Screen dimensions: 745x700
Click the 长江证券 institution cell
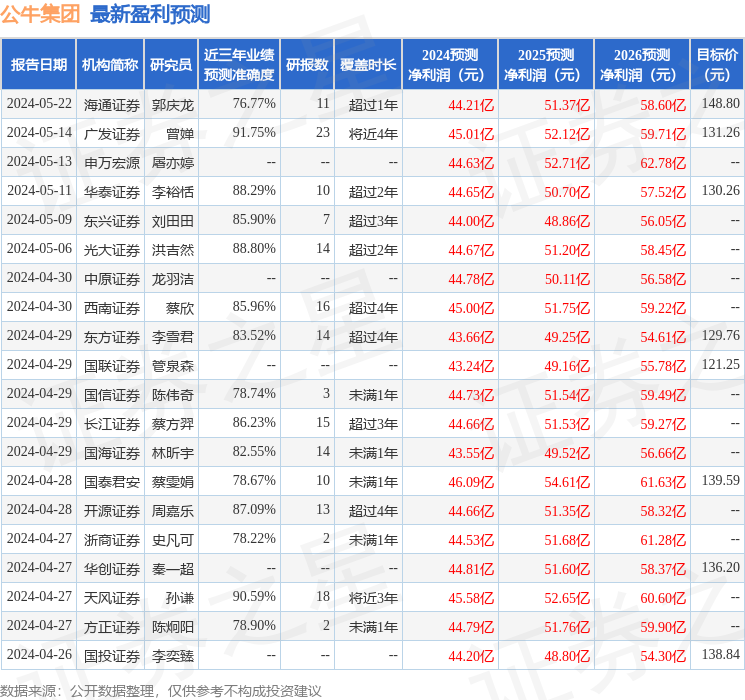[112, 424]
